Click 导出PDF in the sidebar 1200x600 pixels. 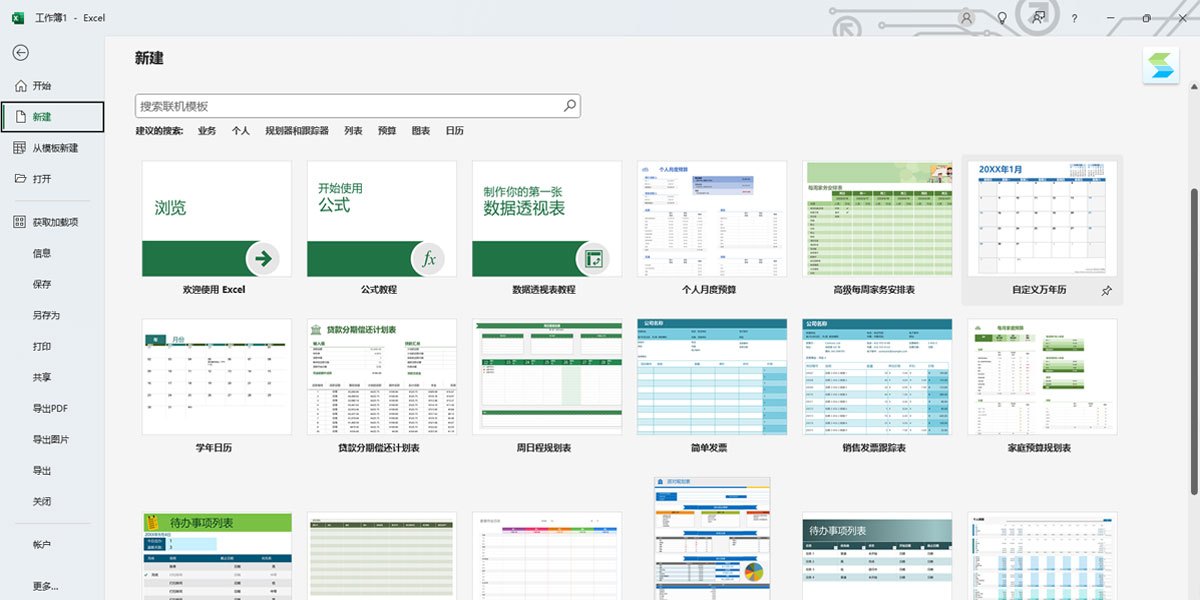[x=48, y=409]
